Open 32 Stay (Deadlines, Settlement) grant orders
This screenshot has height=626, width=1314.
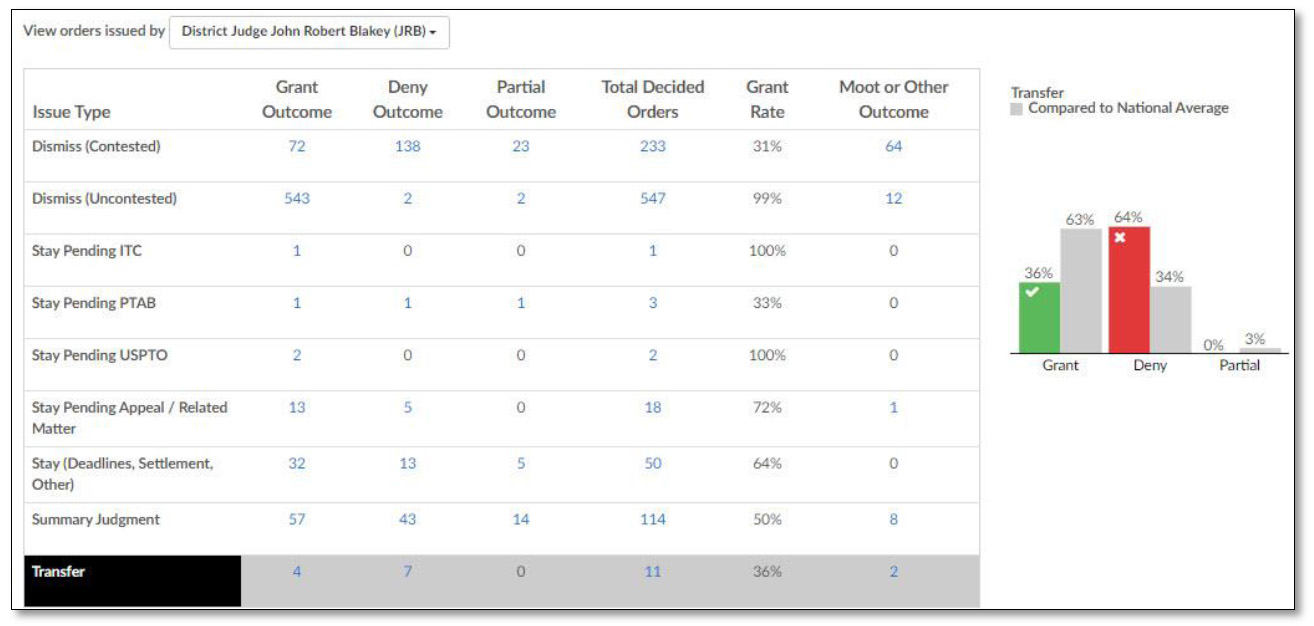[297, 464]
